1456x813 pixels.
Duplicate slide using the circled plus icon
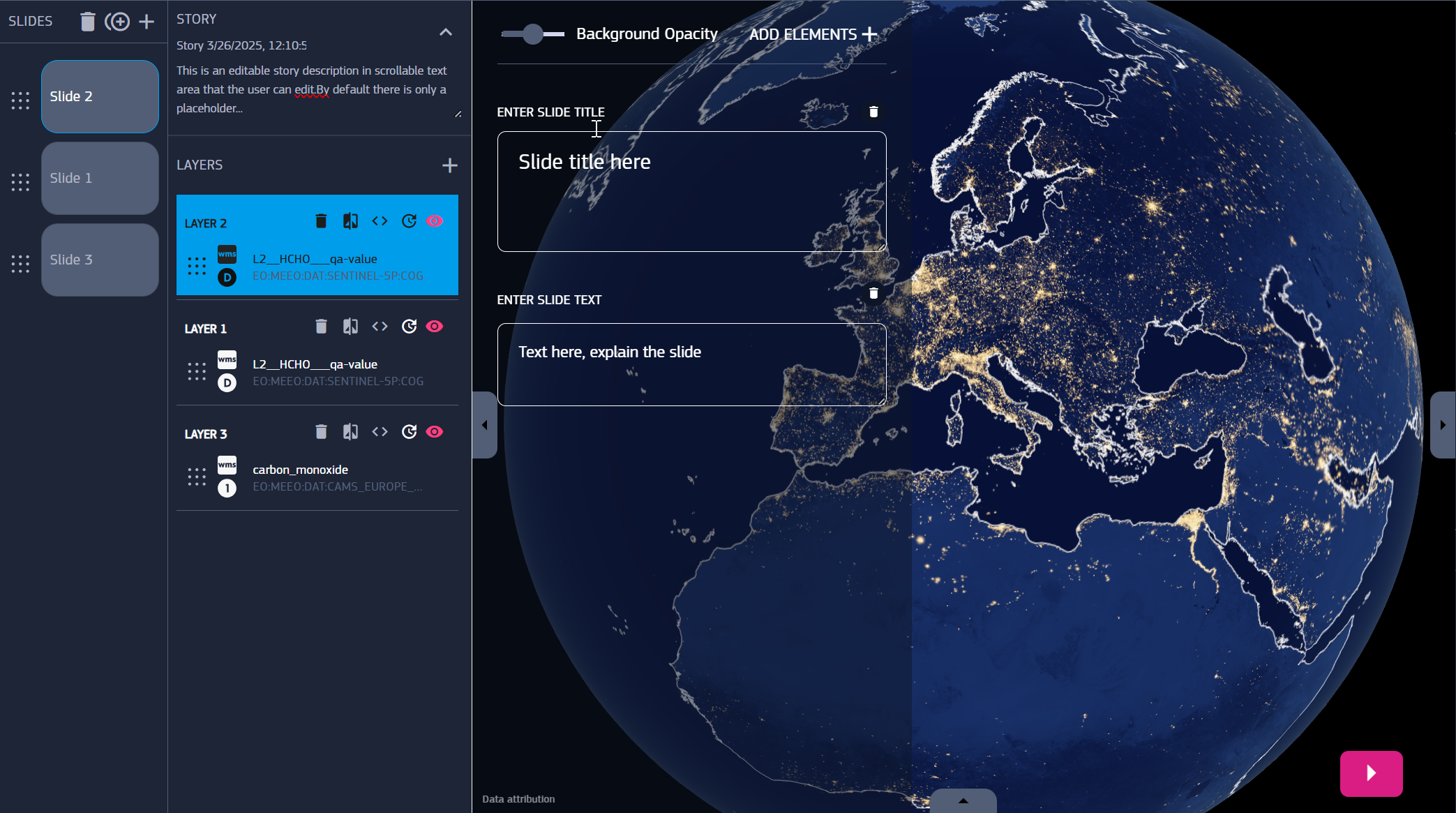(117, 22)
